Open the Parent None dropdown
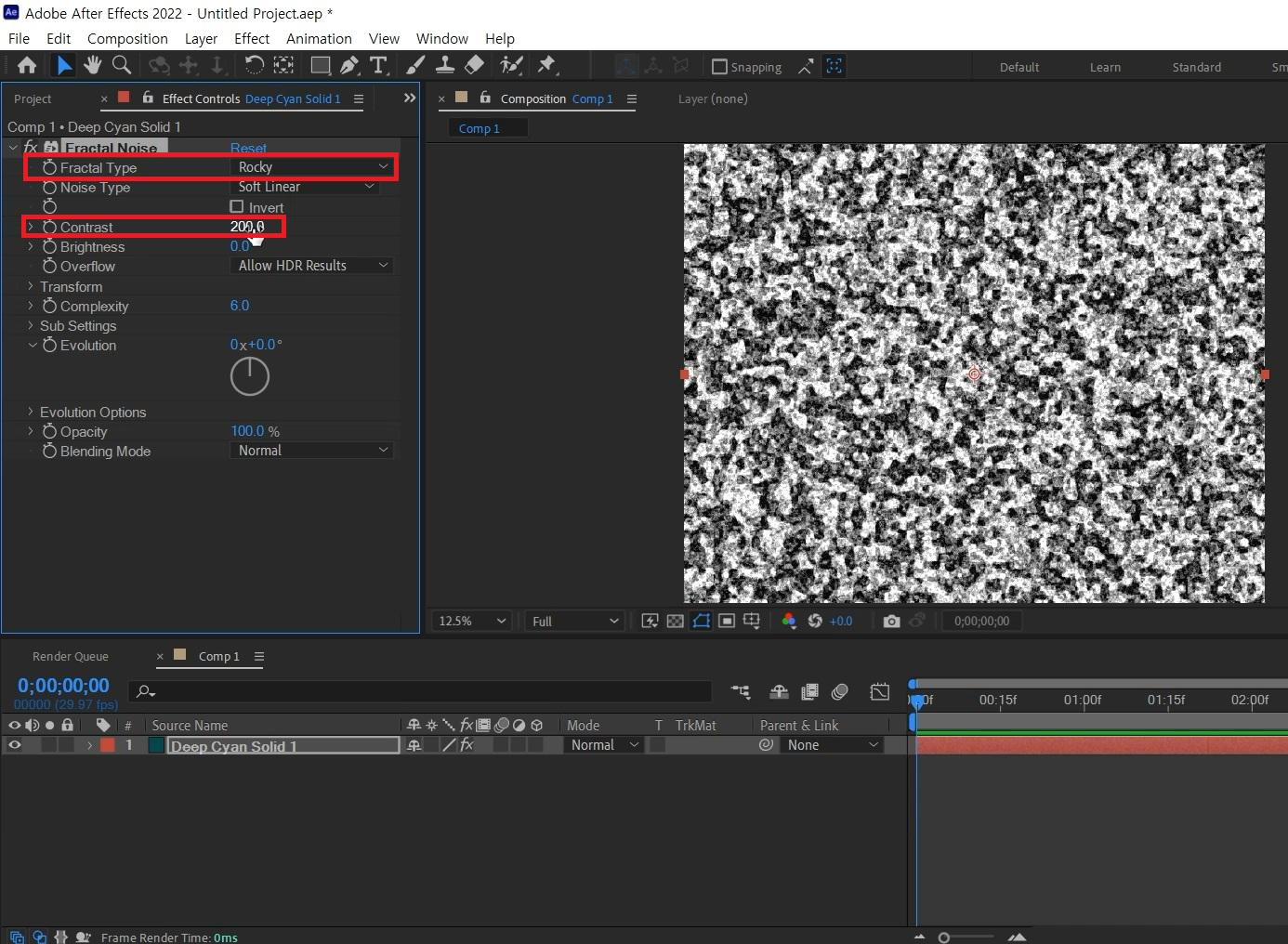This screenshot has width=1288, height=944. (x=832, y=744)
